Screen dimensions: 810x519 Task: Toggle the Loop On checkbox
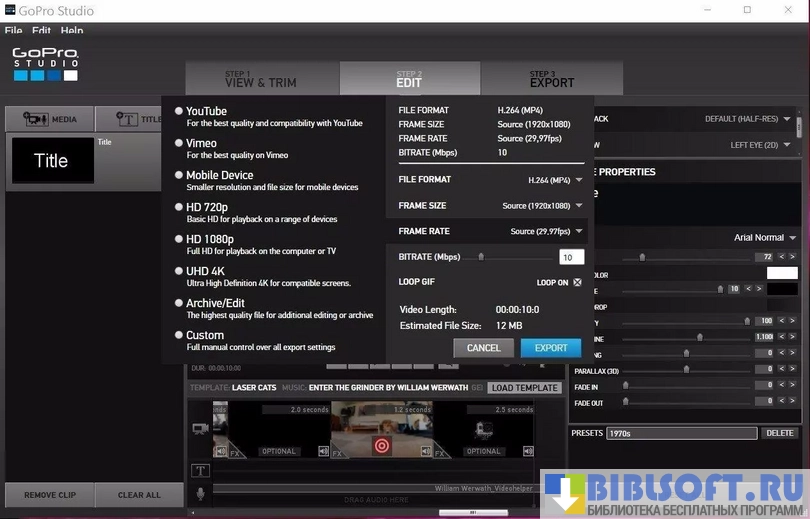tap(577, 283)
